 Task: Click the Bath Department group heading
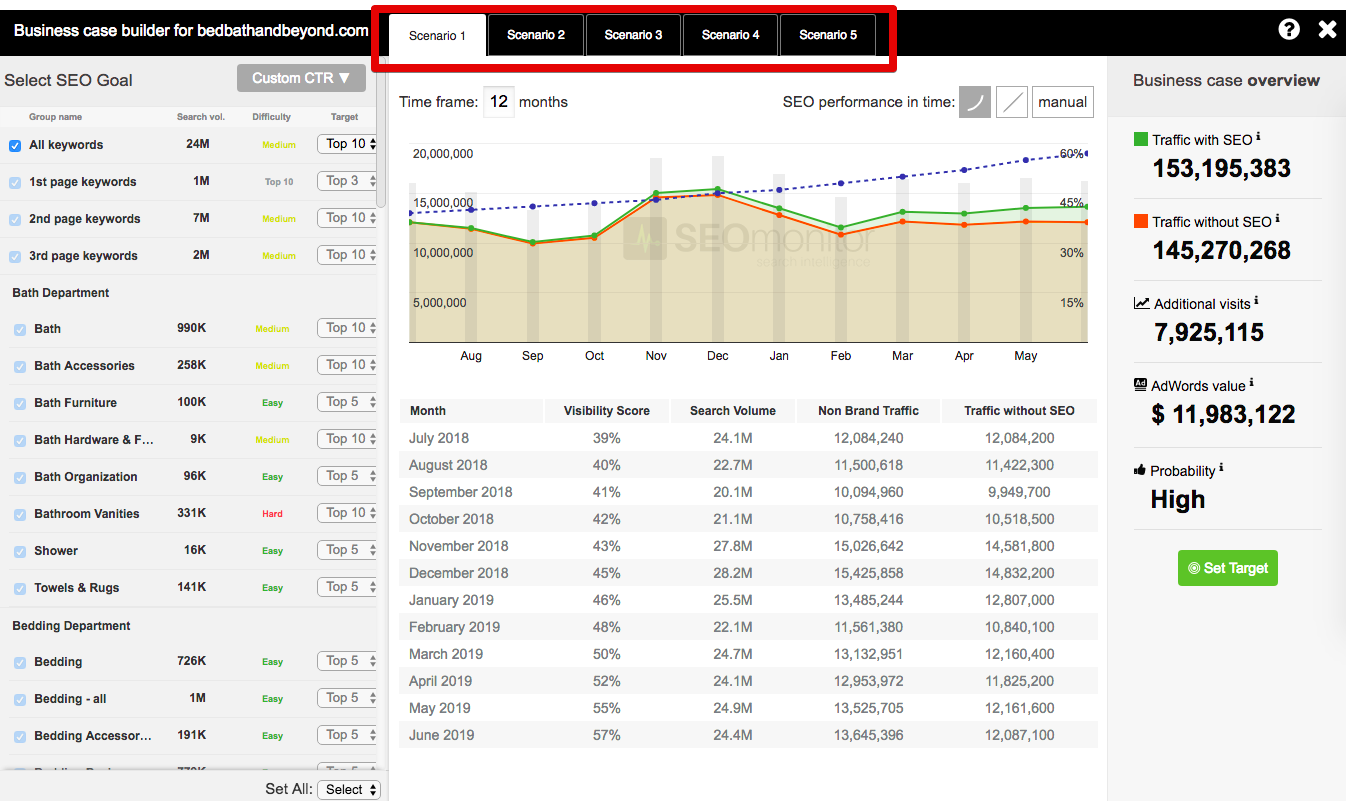point(61,293)
